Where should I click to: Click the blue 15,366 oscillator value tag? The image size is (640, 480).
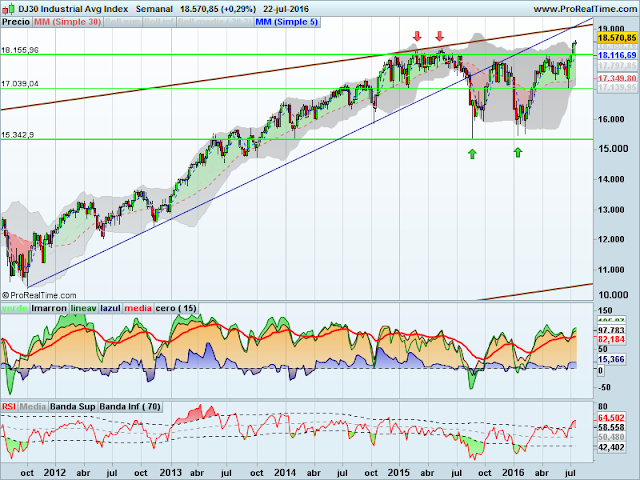(611, 359)
